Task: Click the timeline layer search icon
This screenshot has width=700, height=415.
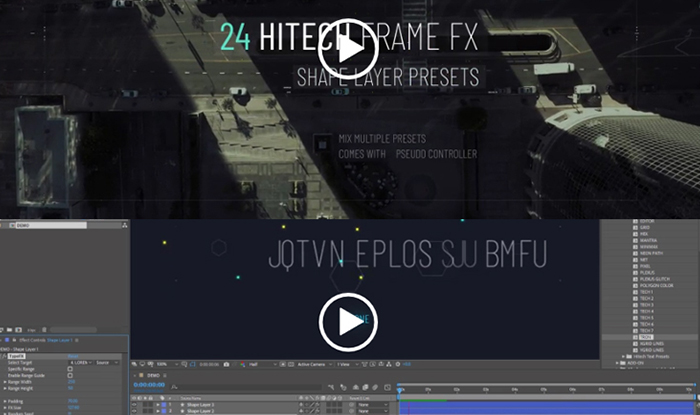Action: 174,387
